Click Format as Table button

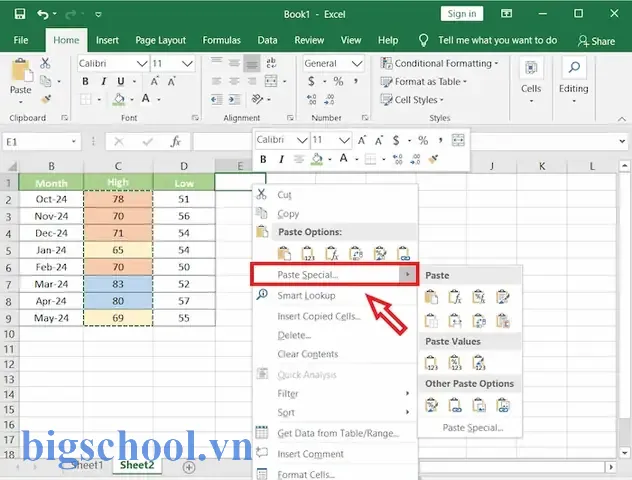(424, 81)
